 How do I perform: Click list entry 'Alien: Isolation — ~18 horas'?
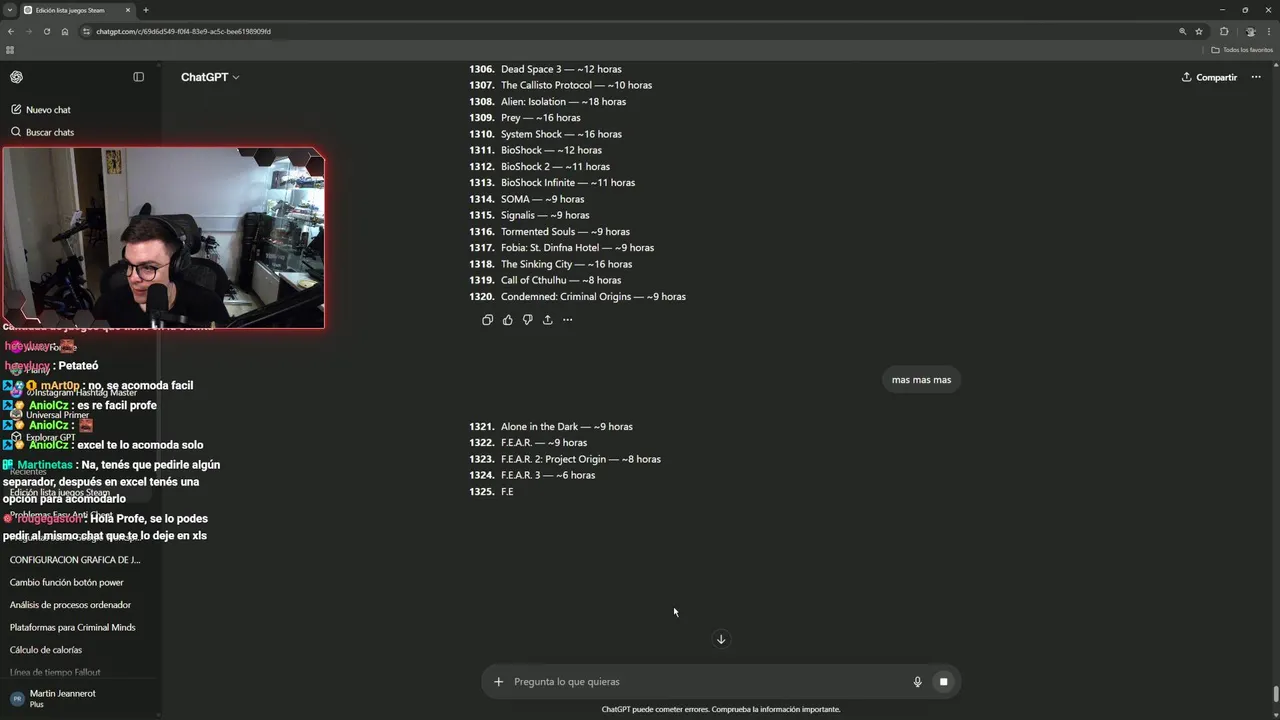point(563,102)
